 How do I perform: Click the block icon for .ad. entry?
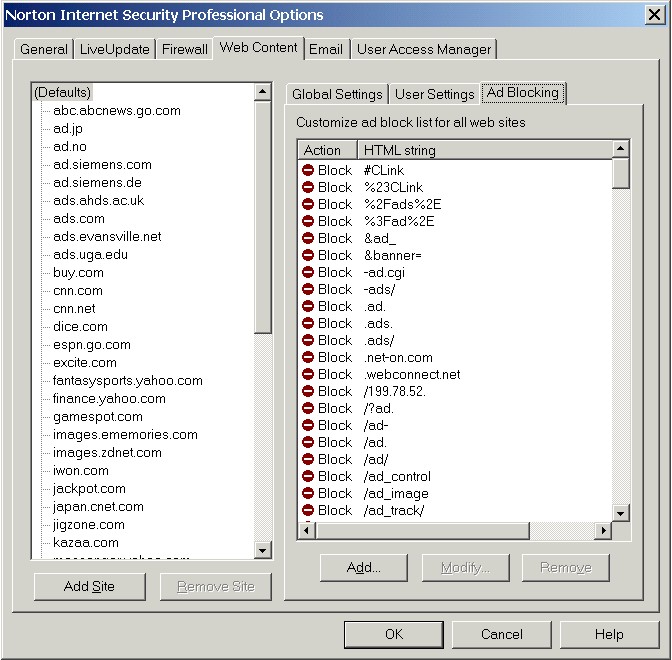[308, 306]
